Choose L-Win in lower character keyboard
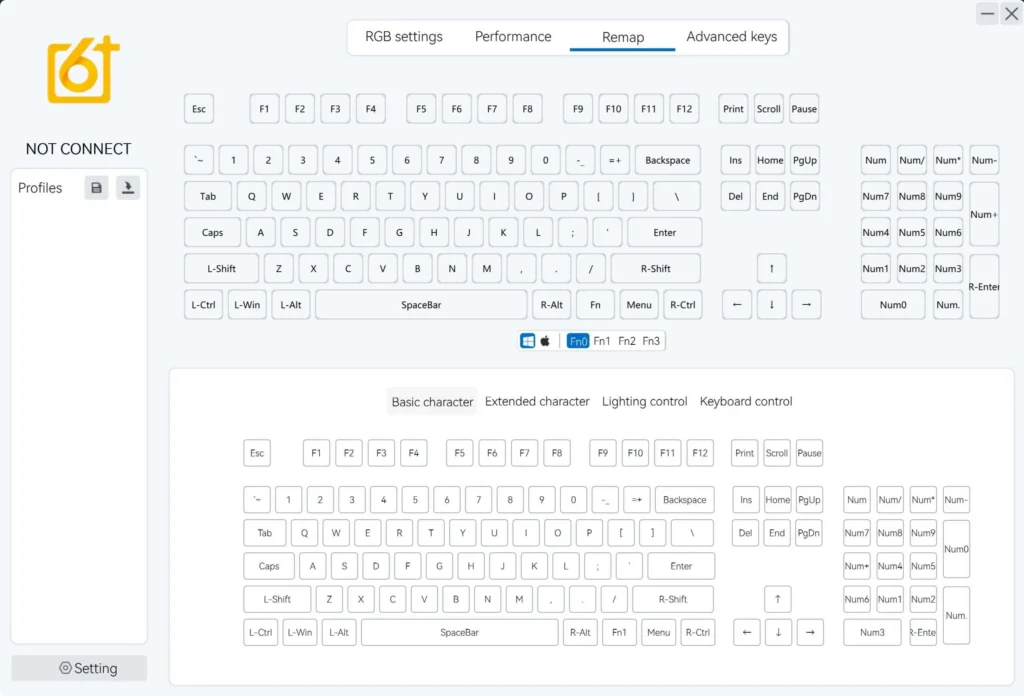The width and height of the screenshot is (1024, 696). pos(300,632)
